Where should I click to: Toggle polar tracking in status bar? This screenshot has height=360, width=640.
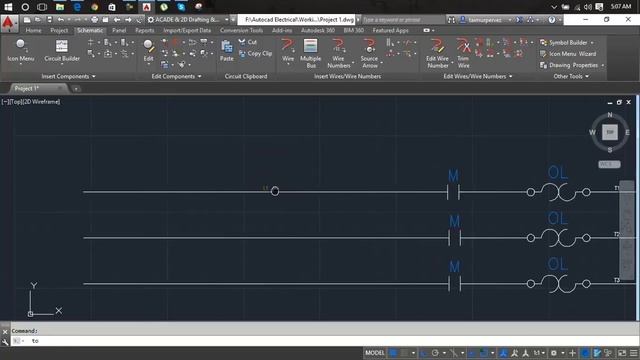(435, 353)
